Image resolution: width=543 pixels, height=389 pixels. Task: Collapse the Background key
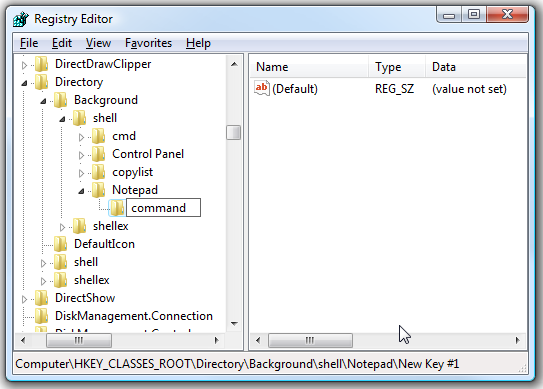point(43,101)
